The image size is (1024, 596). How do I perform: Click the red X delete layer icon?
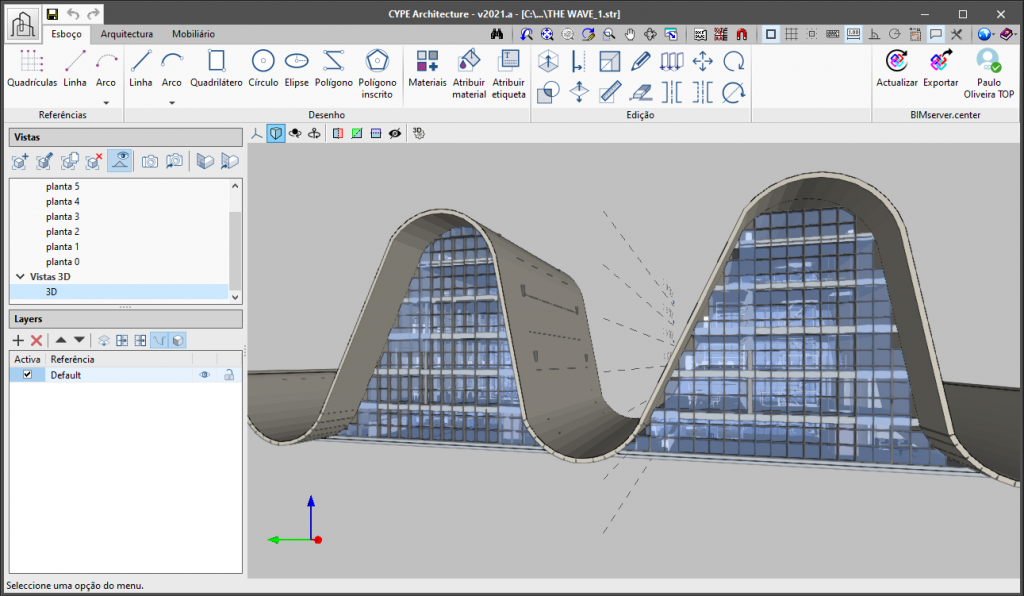point(36,341)
